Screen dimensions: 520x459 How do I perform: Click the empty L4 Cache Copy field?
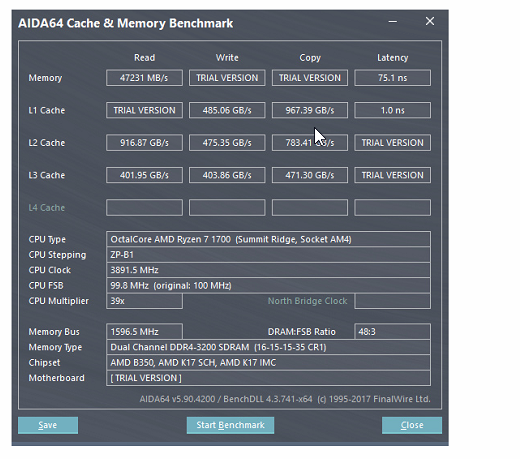[310, 208]
